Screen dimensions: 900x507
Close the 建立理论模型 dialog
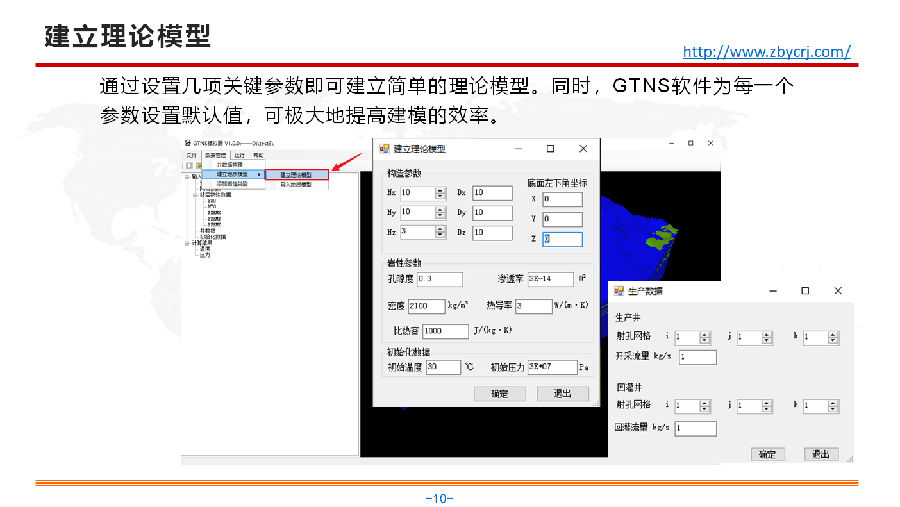[583, 149]
